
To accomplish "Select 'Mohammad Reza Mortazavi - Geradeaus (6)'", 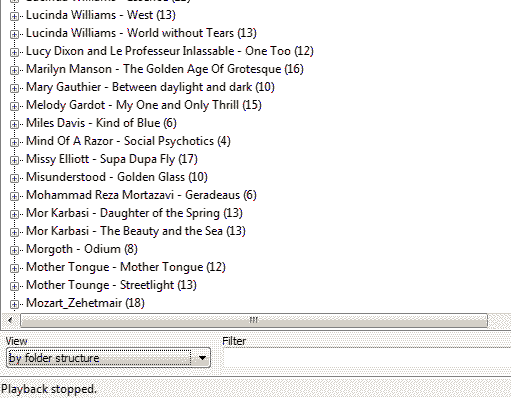I will [x=141, y=195].
